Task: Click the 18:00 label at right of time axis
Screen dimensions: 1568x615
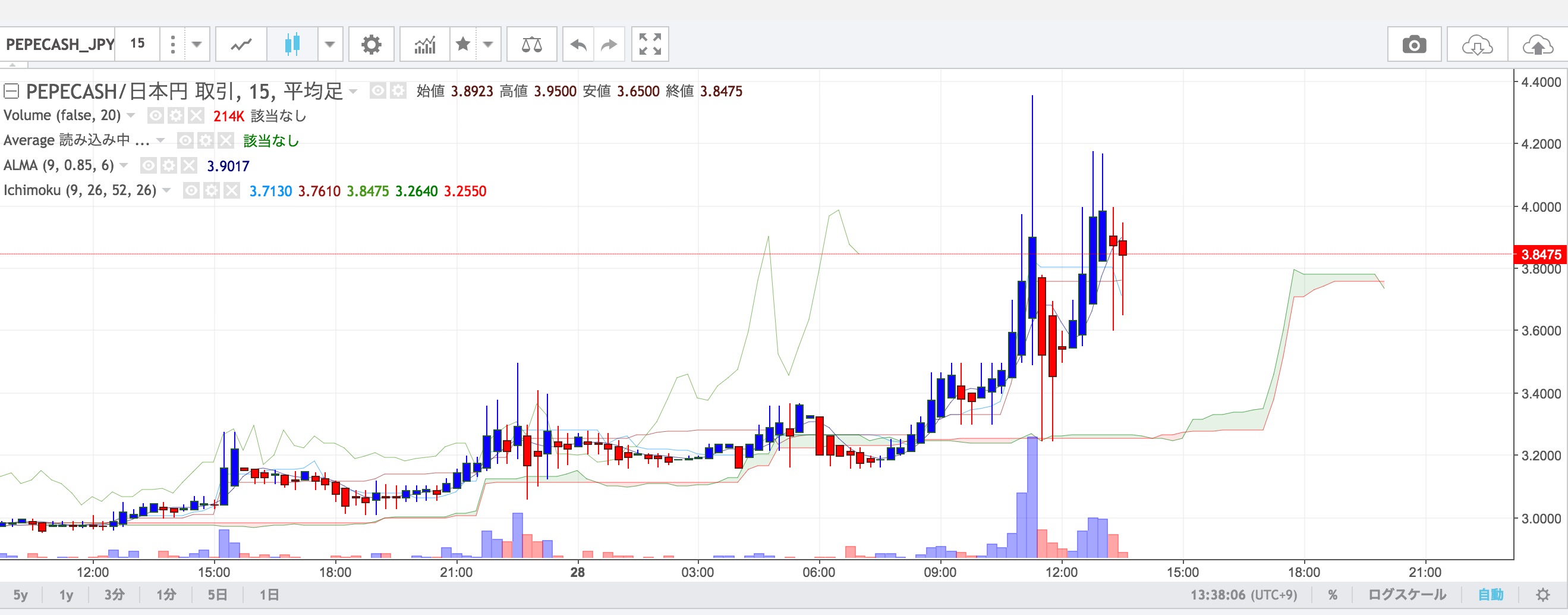Action: 1304,572
